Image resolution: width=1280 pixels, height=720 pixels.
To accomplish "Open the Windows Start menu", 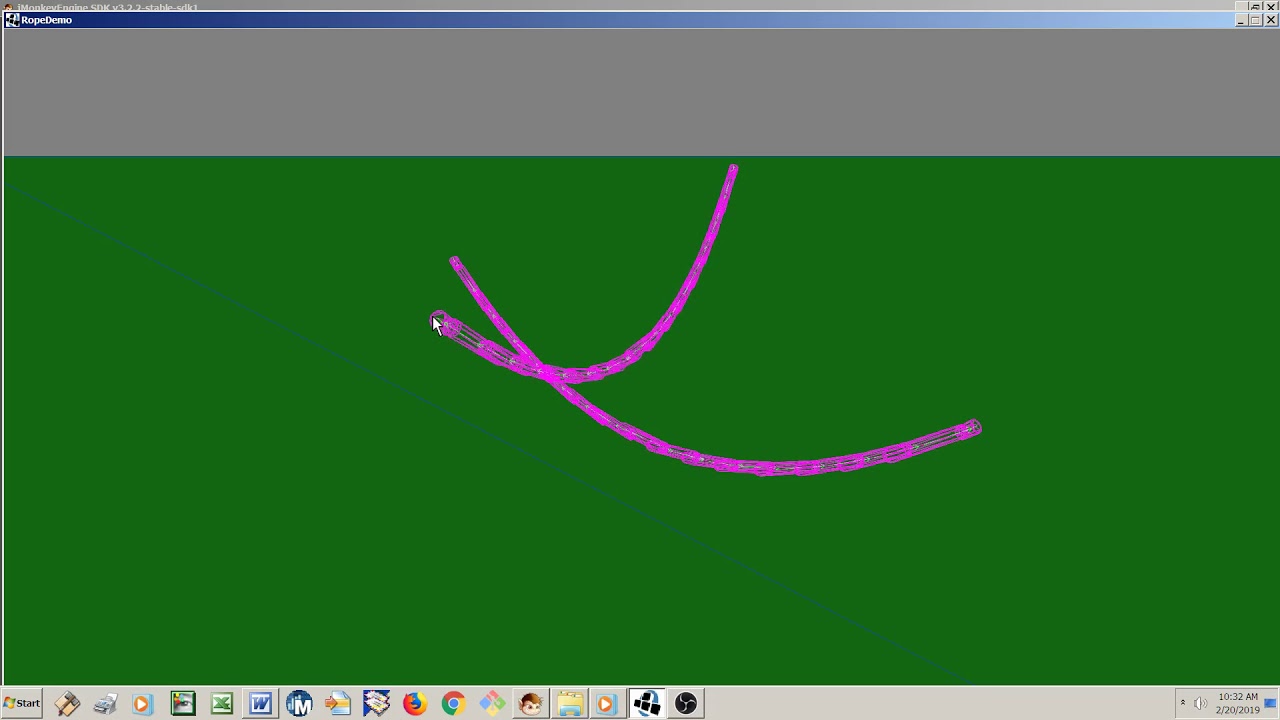I will [x=22, y=703].
